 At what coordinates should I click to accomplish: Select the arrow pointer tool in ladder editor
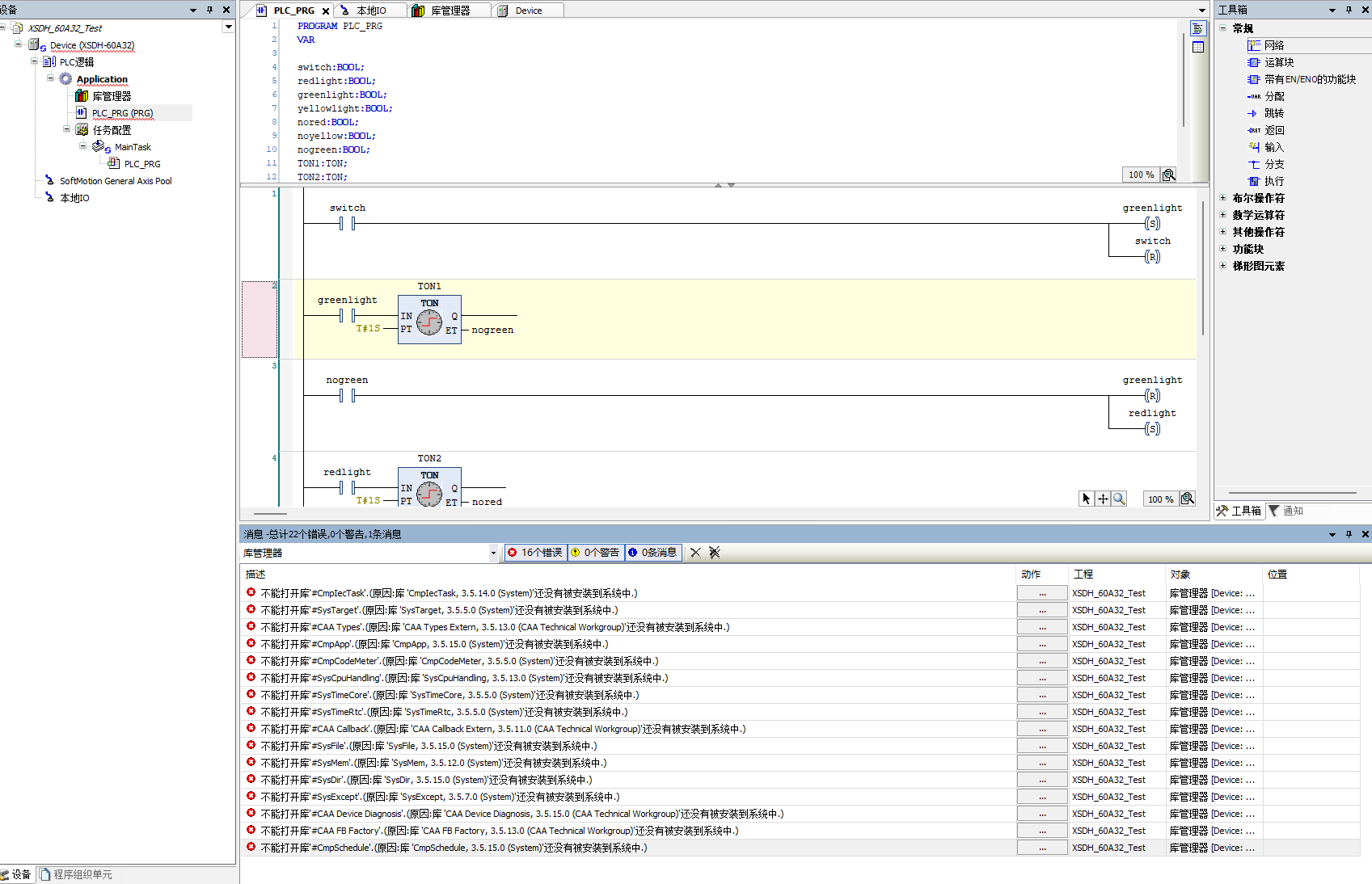pos(1086,499)
